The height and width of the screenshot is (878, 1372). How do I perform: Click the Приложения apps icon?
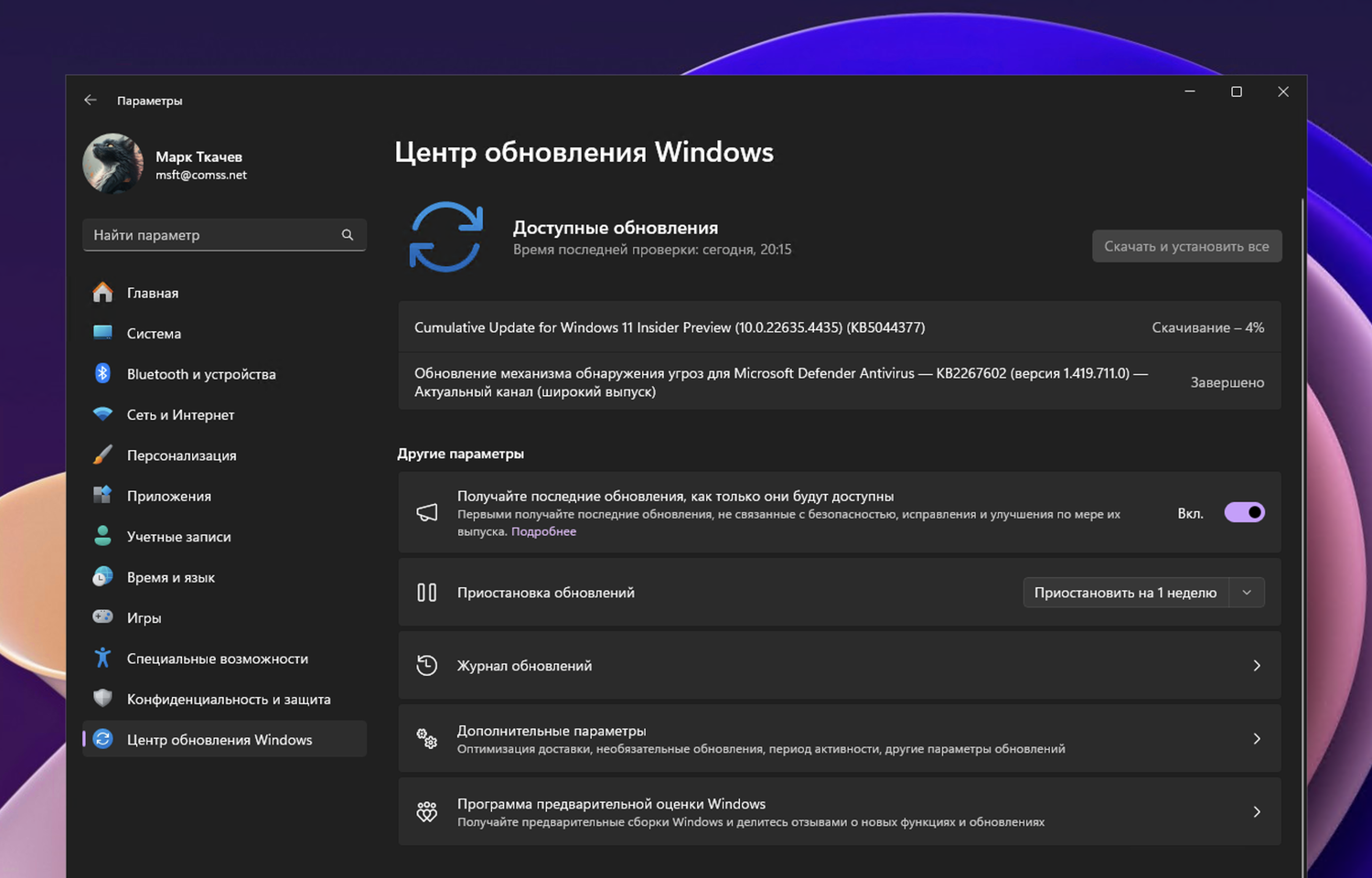[102, 495]
